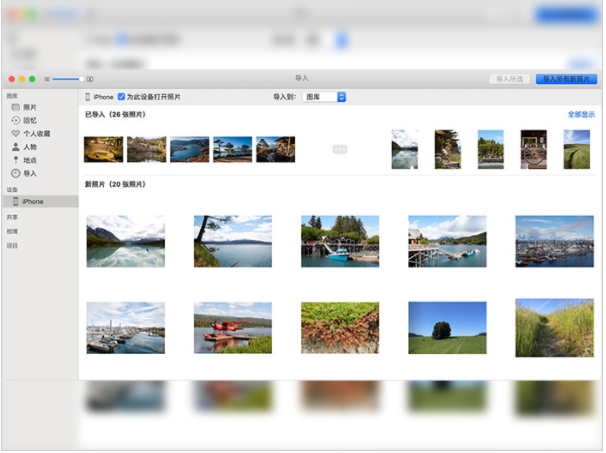Click 导入所有新照片 (Import All New Photos) button
The image size is (606, 453).
tap(566, 78)
